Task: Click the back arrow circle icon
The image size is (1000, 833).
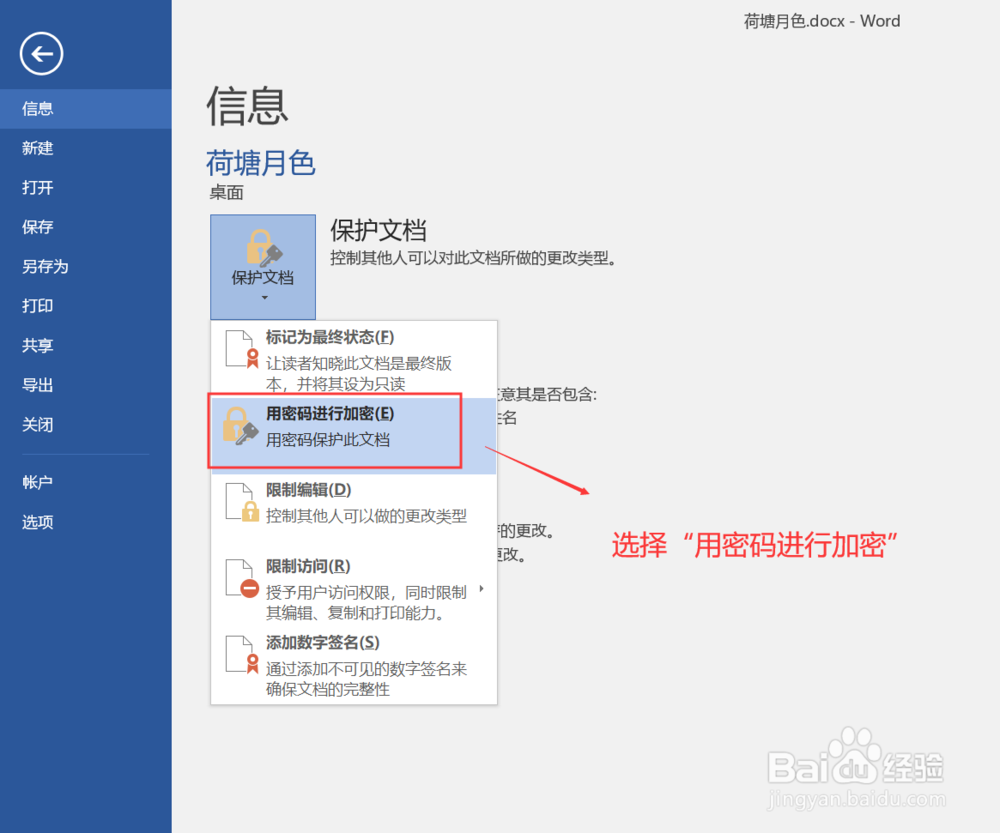Action: click(x=41, y=54)
